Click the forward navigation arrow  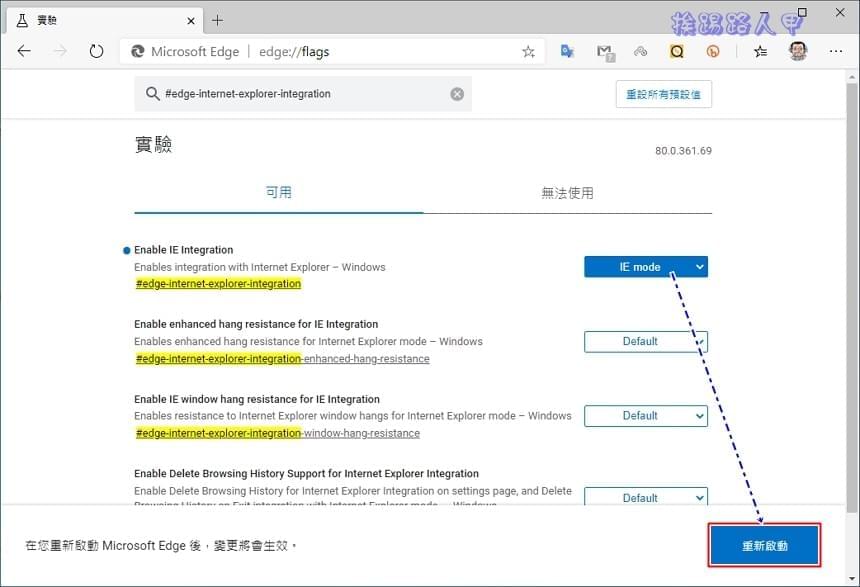(60, 52)
